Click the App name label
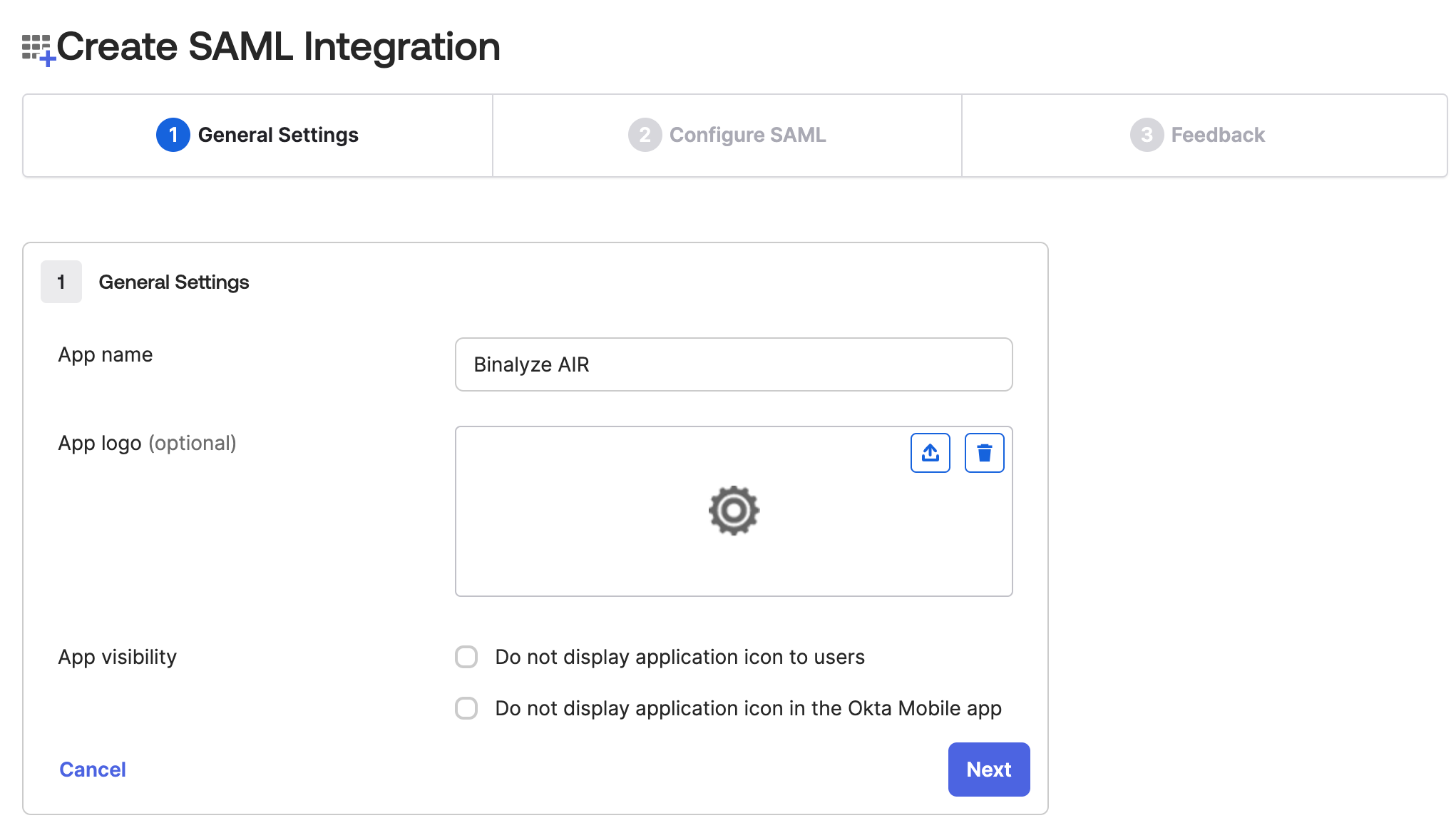The height and width of the screenshot is (823, 1456). point(106,354)
